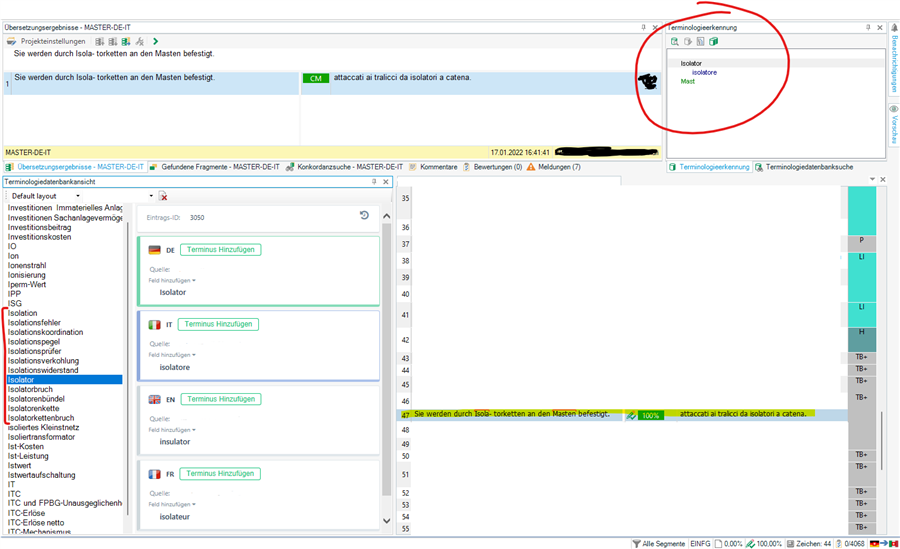Select term Isolationswiderstand in the list

coord(43,370)
